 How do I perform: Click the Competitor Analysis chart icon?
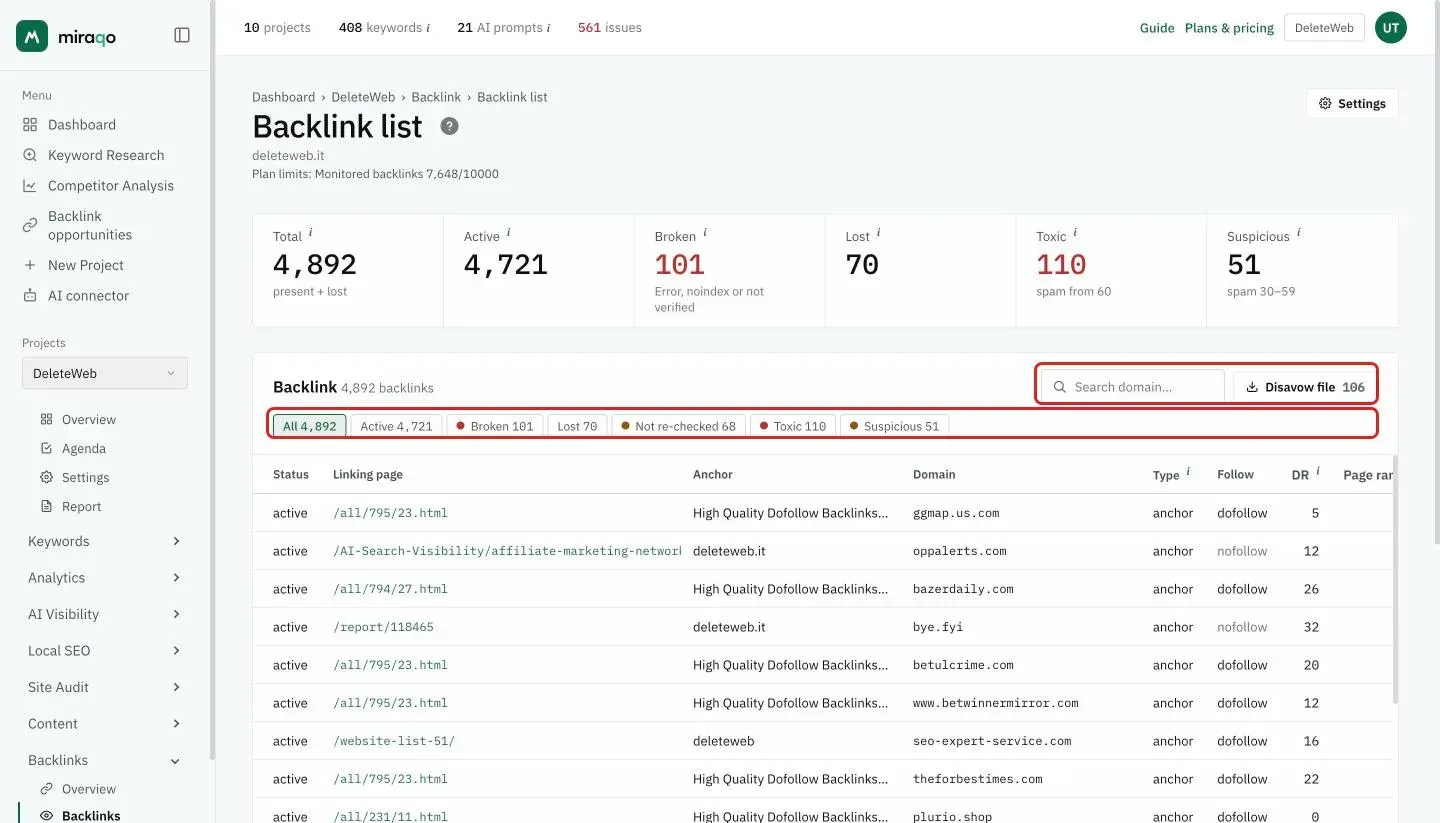(30, 186)
